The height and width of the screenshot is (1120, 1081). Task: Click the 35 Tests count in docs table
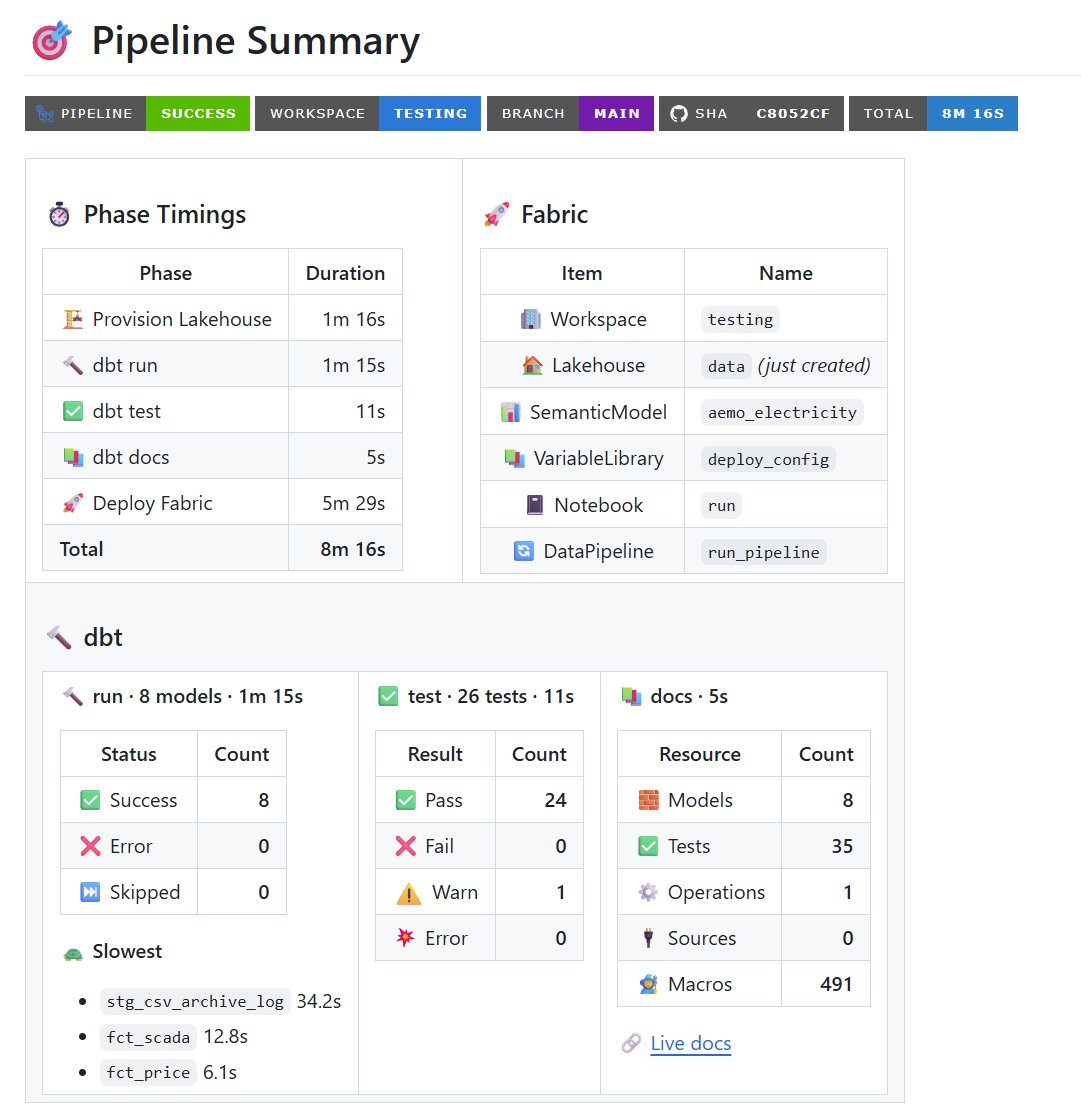click(x=842, y=846)
